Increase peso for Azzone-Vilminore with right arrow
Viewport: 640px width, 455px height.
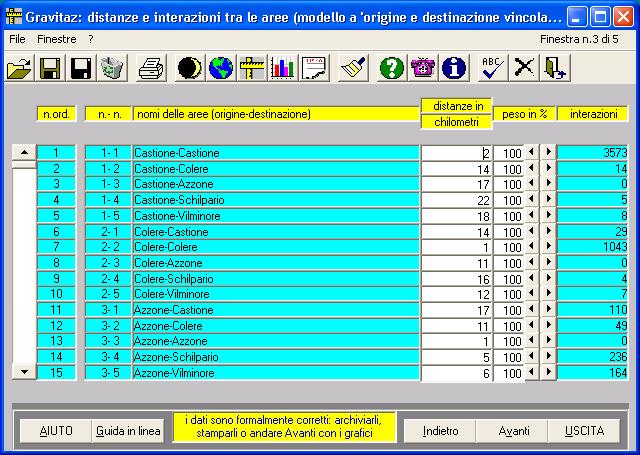pyautogui.click(x=548, y=372)
